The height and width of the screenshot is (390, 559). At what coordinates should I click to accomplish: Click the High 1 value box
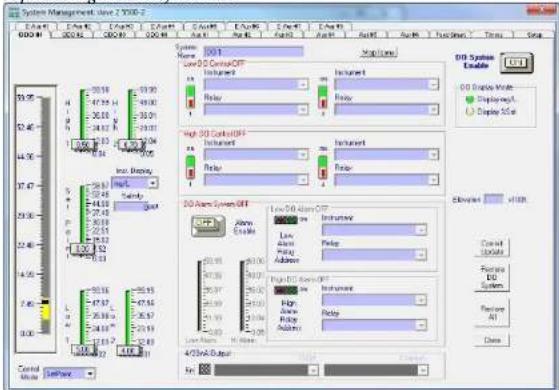83,145
